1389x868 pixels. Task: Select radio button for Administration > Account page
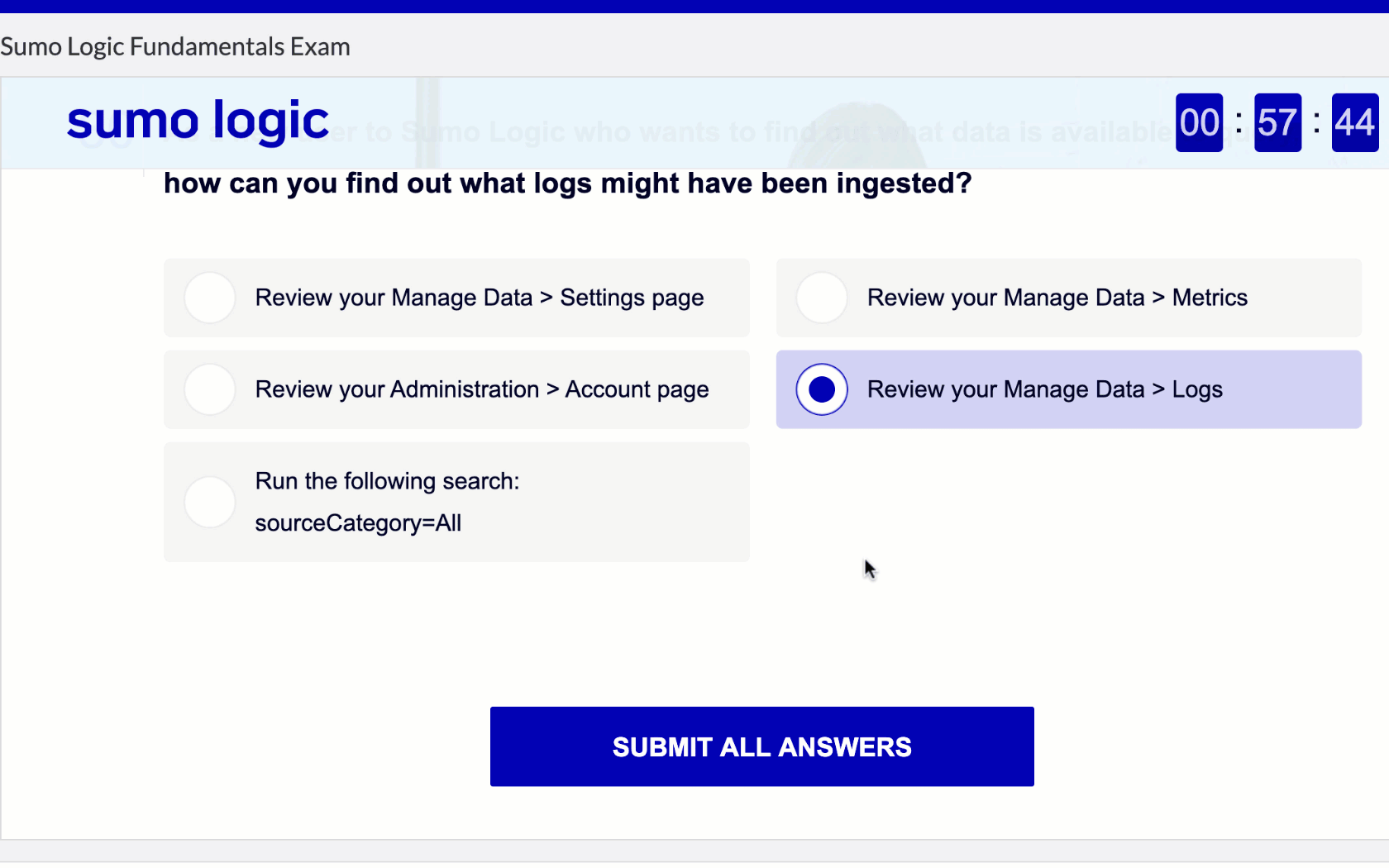pyautogui.click(x=210, y=389)
